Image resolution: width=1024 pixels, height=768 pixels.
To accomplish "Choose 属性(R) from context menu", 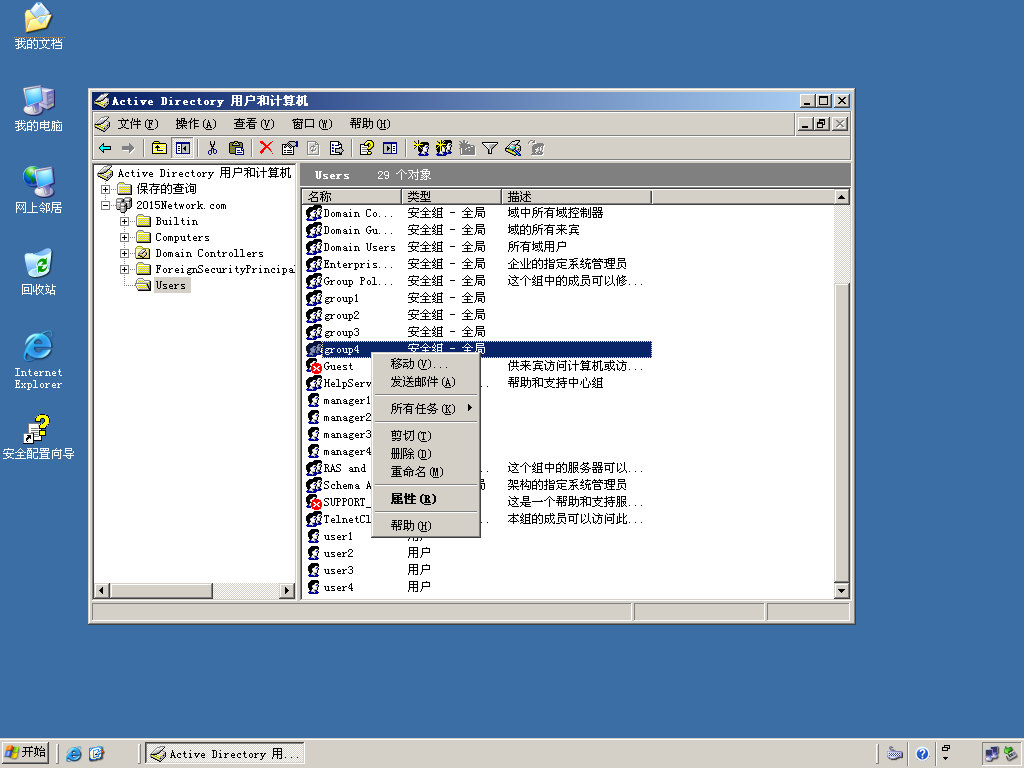I will [x=426, y=499].
